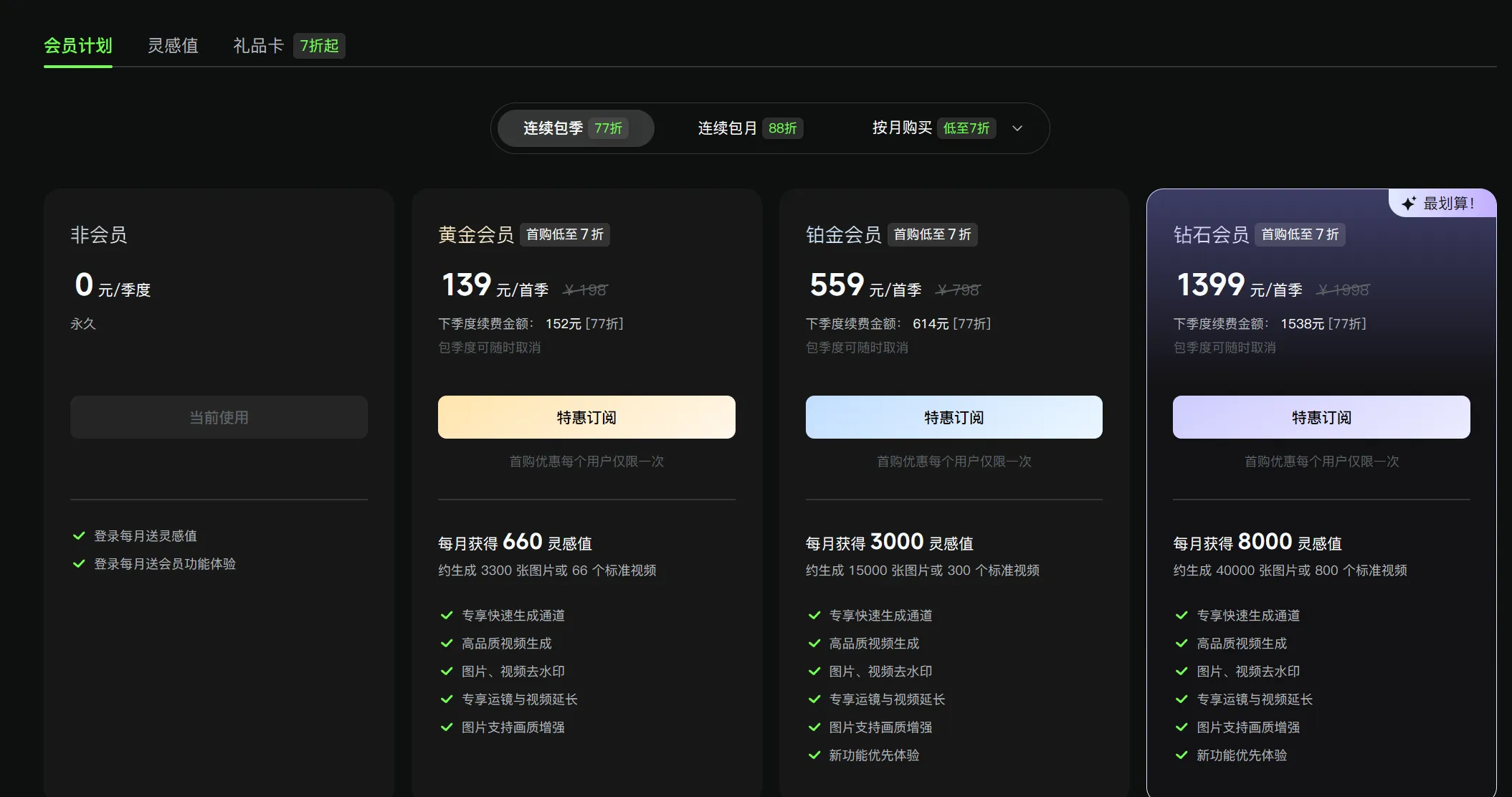
Task: Click the 88折 badge on 连续包月
Action: pyautogui.click(x=783, y=128)
